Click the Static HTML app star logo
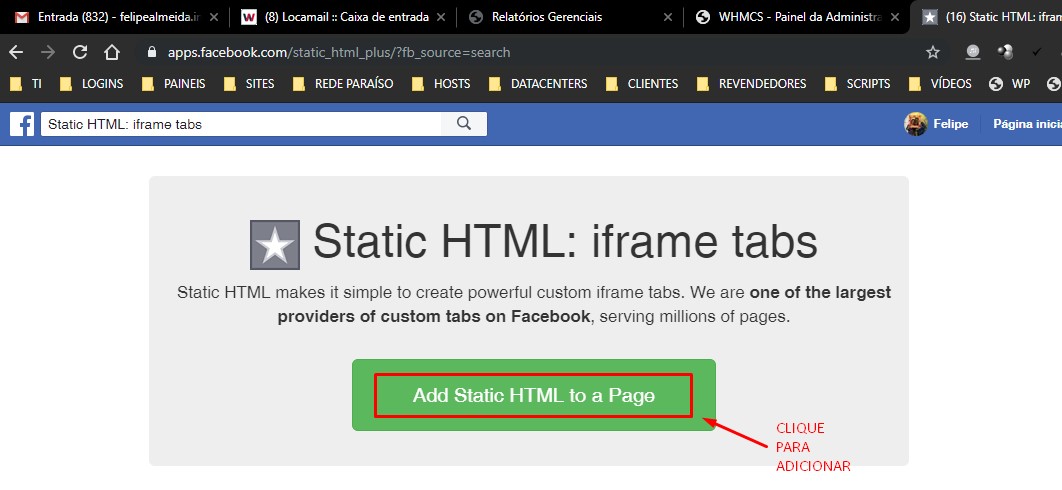 pos(275,244)
